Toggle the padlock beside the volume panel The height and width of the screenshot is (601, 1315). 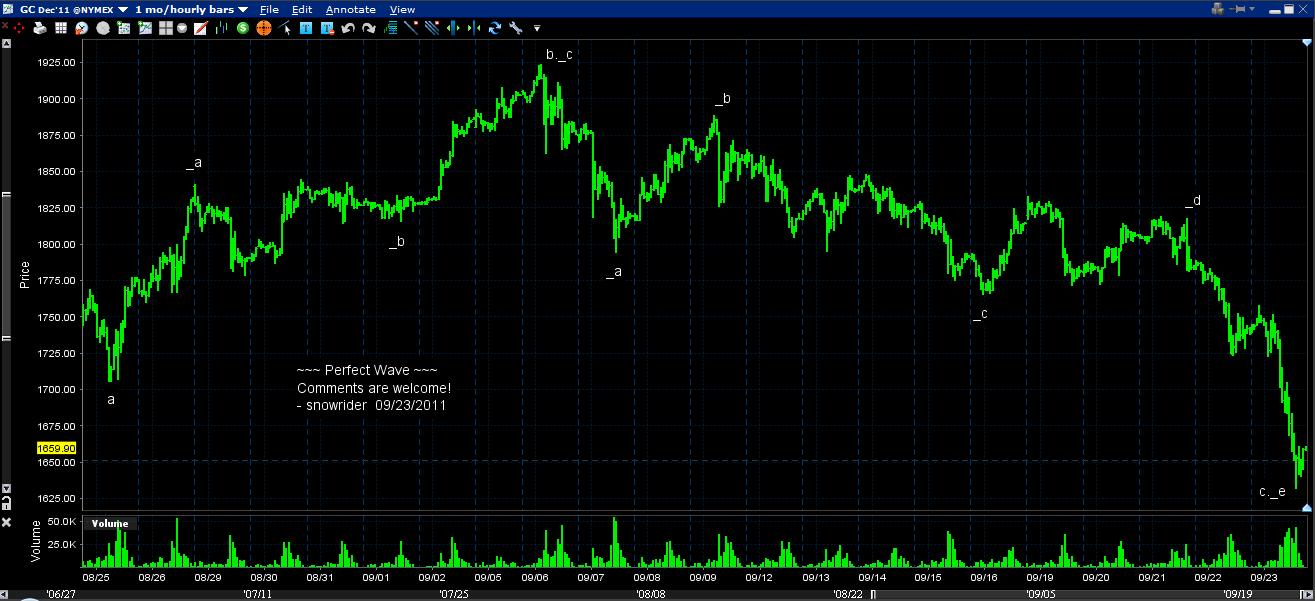[x=7, y=503]
